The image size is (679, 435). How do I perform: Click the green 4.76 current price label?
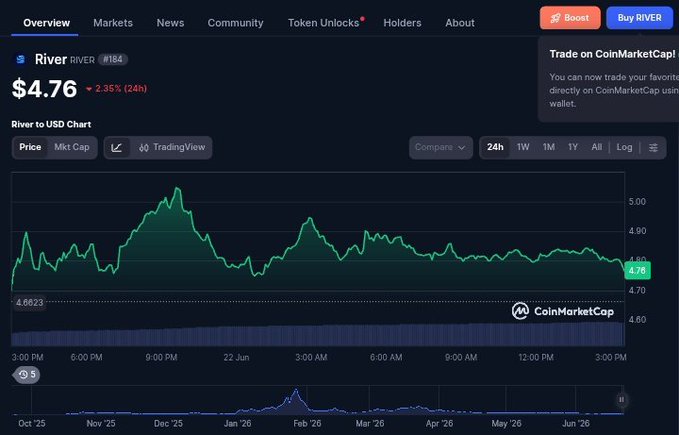pyautogui.click(x=637, y=271)
